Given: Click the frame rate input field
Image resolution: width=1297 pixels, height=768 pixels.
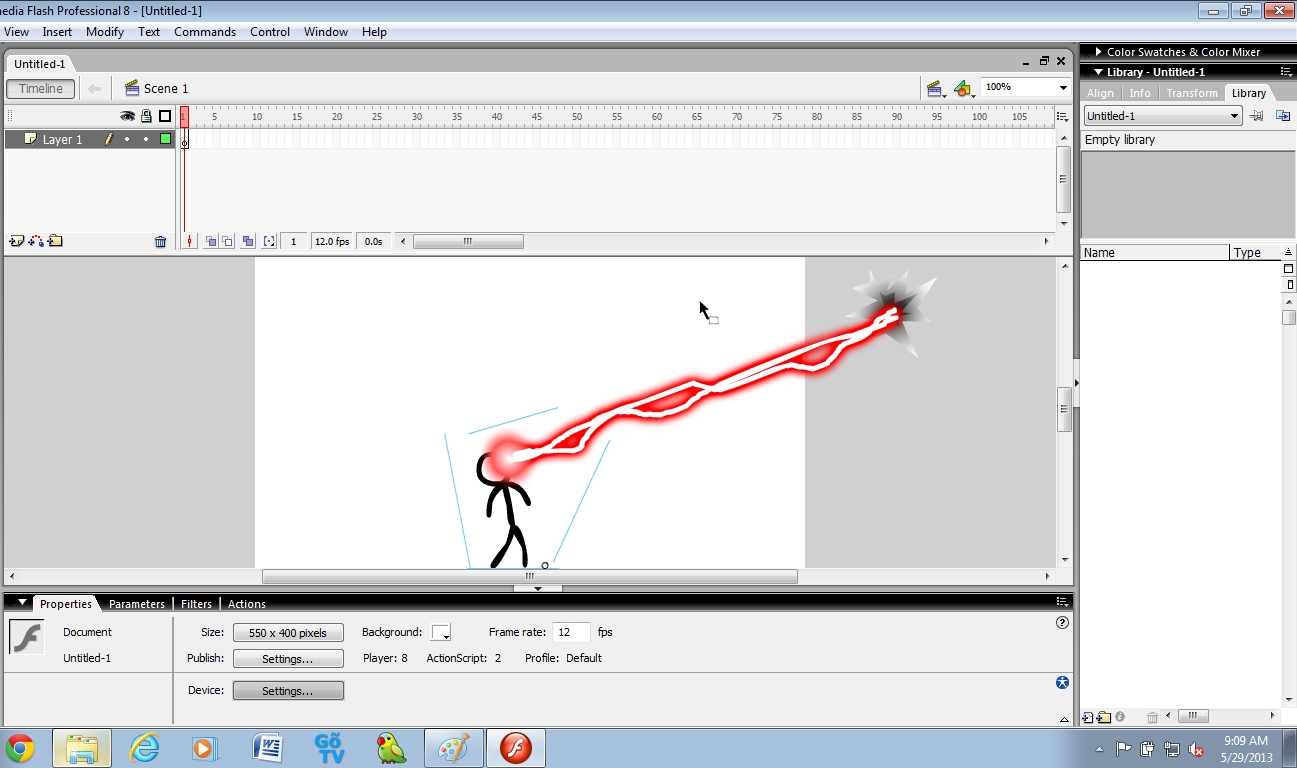Looking at the screenshot, I should 570,631.
